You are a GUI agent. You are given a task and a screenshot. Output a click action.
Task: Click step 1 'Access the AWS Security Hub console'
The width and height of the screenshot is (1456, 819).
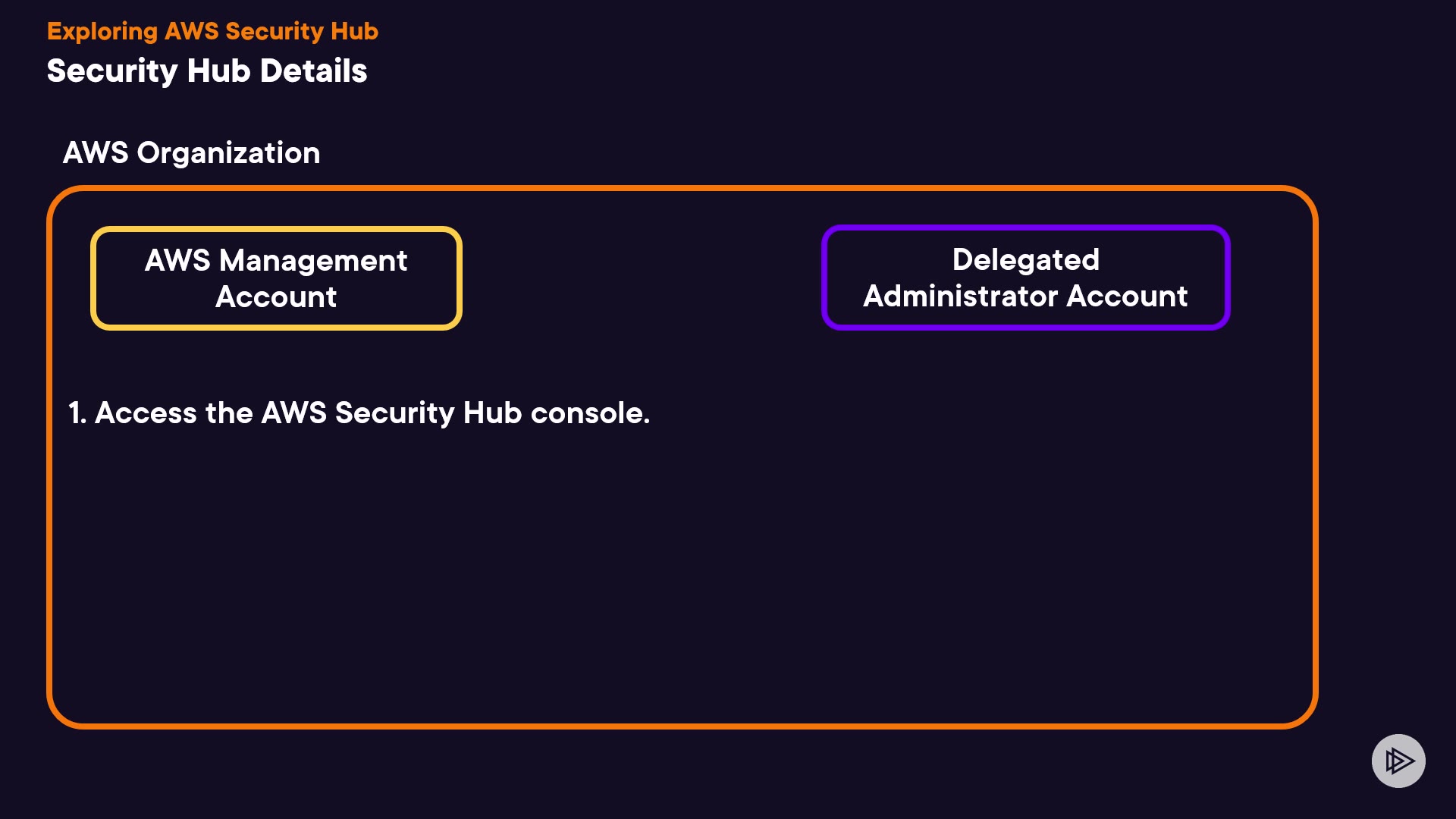click(x=359, y=413)
